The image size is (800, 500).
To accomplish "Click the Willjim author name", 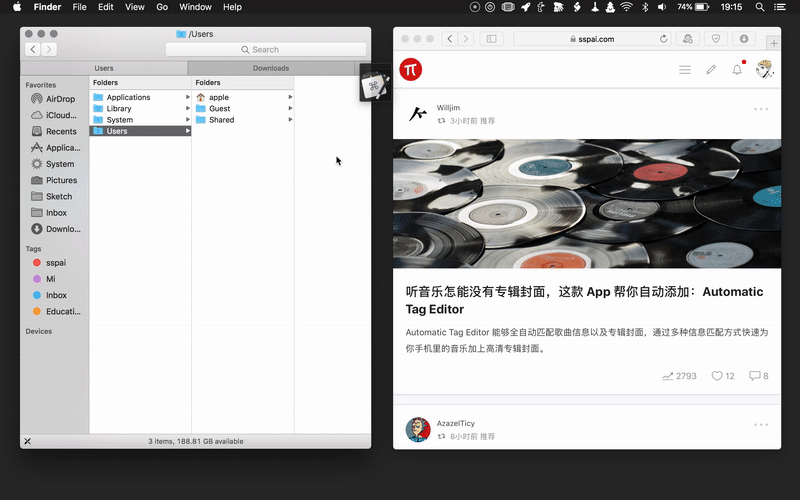I will click(x=449, y=108).
